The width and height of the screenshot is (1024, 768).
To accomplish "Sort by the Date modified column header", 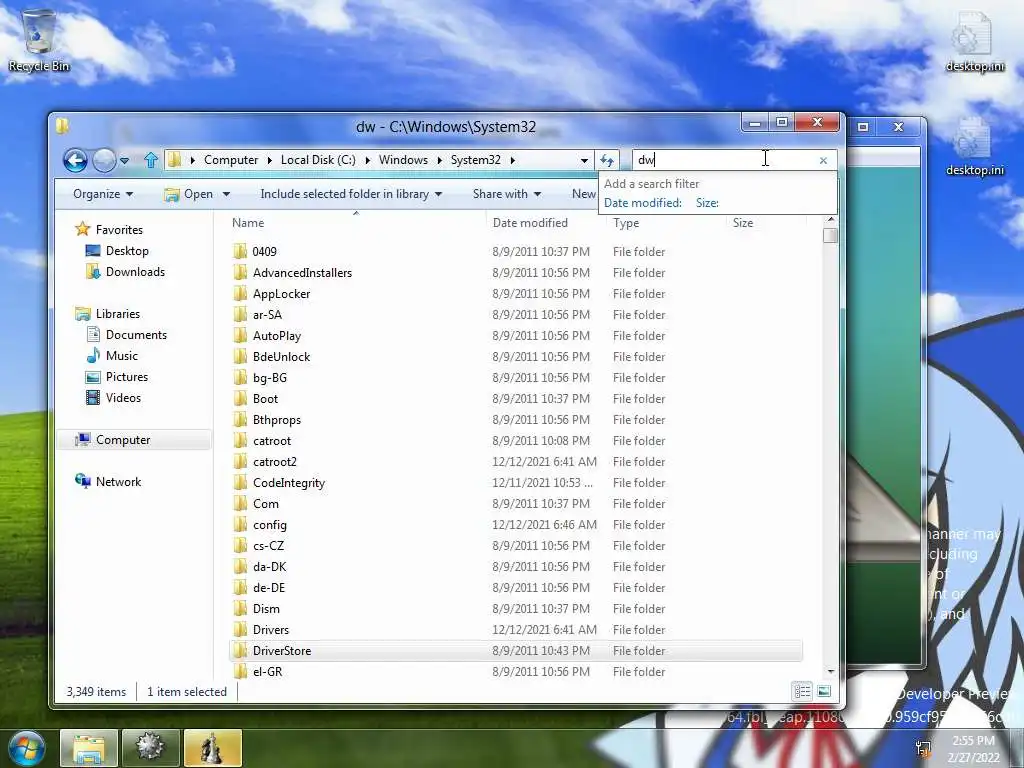I will click(x=530, y=223).
